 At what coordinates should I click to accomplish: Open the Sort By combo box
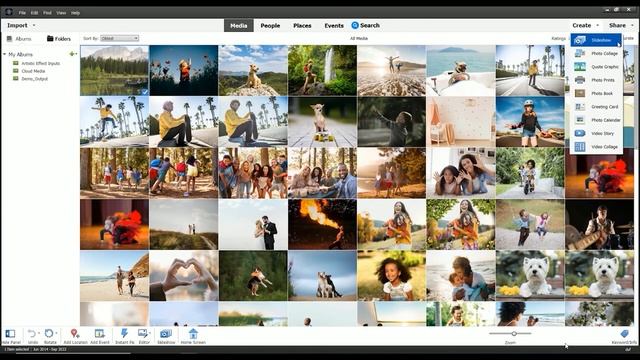[x=120, y=38]
